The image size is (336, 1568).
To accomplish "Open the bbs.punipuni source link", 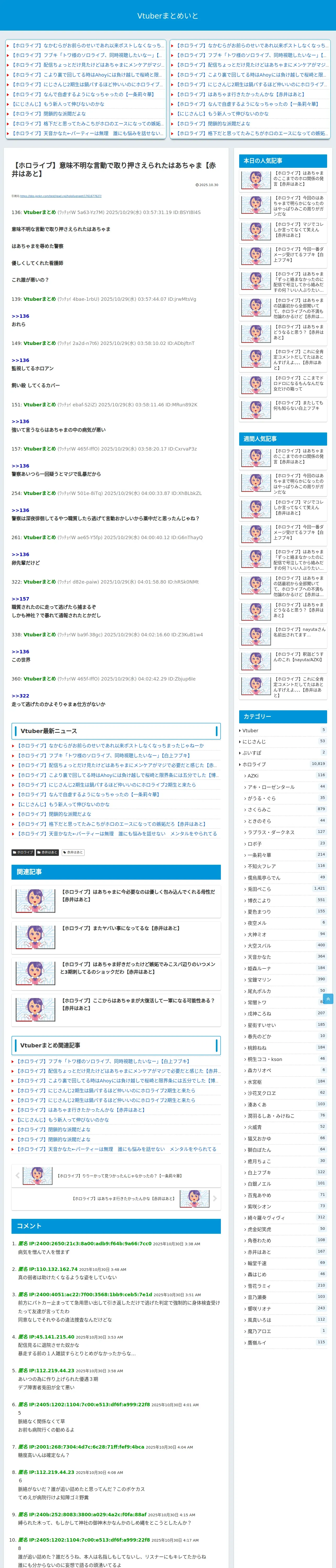I will (x=61, y=196).
